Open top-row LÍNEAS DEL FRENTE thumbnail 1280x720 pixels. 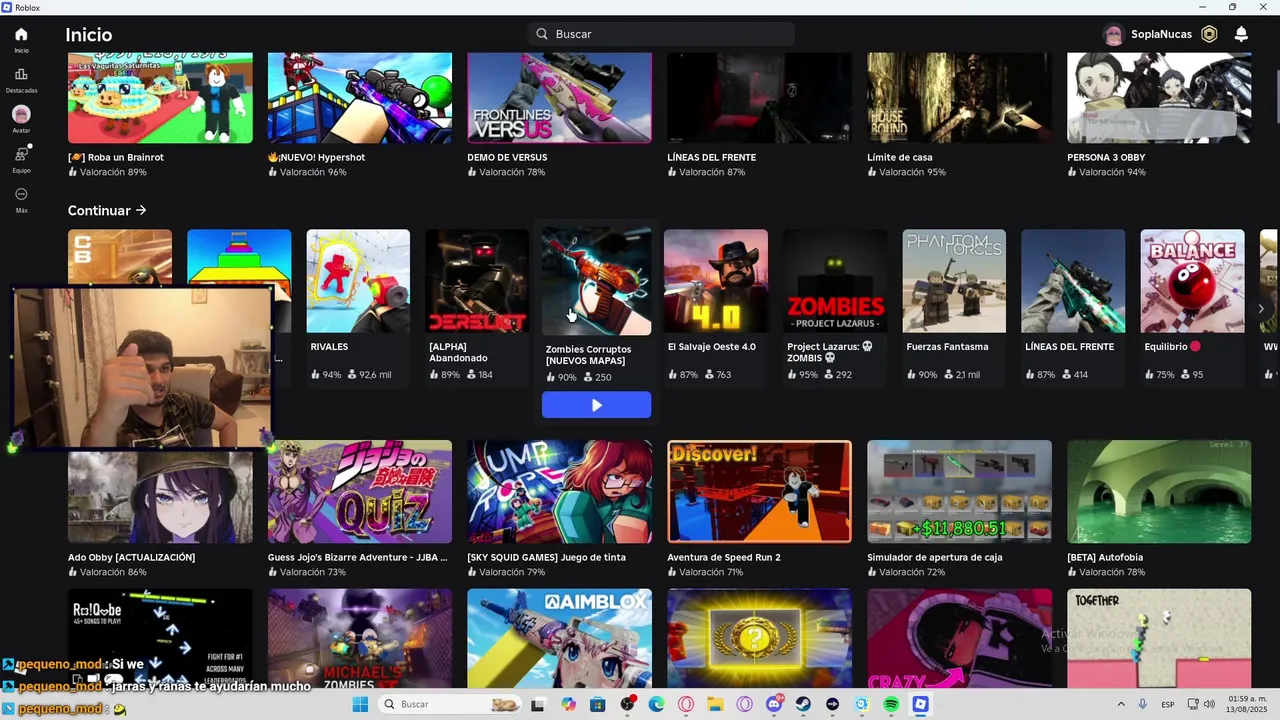[x=760, y=98]
